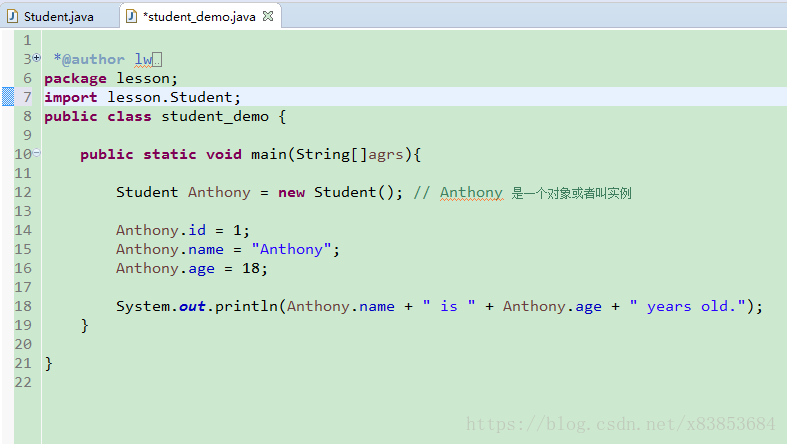
Task: Expand the folded comment at line 3
Action: click(x=37, y=58)
